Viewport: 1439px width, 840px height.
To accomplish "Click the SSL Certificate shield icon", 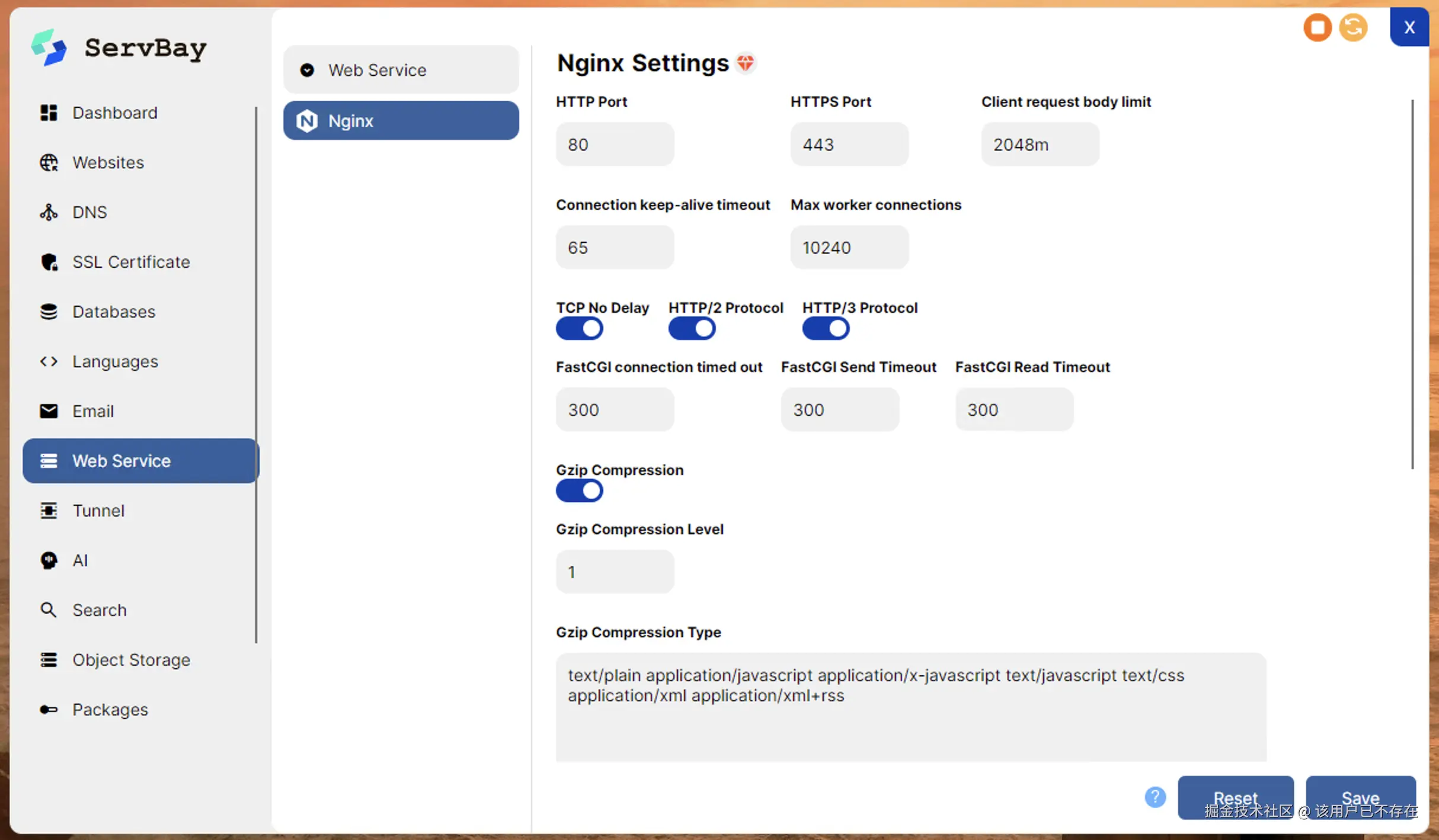I will click(x=49, y=262).
